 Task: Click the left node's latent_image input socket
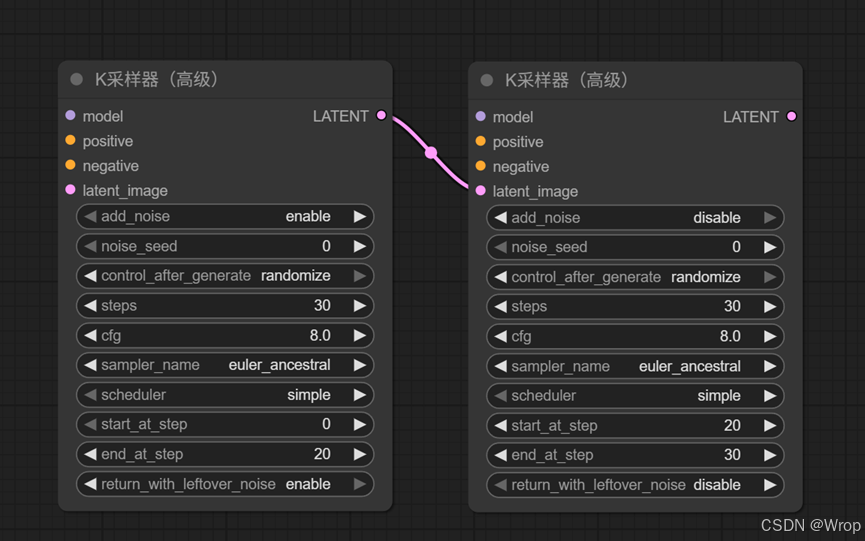tap(70, 190)
